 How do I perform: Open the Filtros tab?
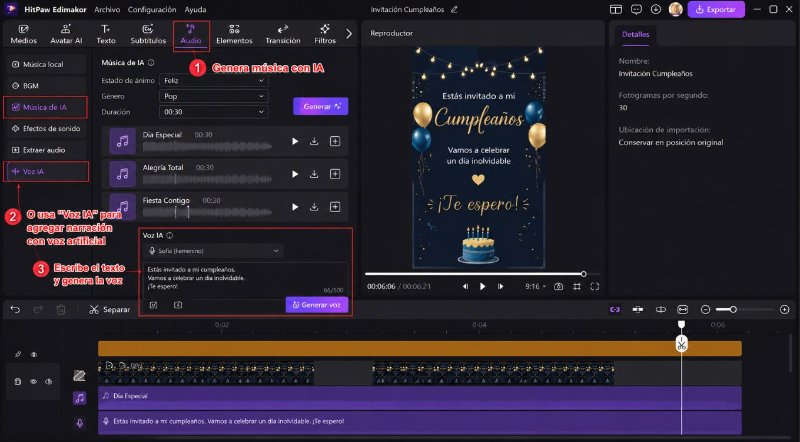click(x=325, y=34)
